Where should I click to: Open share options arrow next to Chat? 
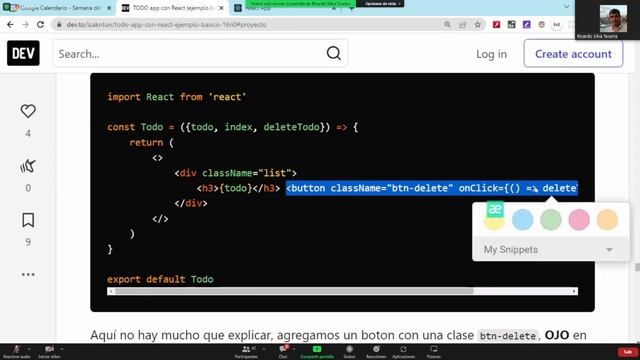tap(294, 349)
